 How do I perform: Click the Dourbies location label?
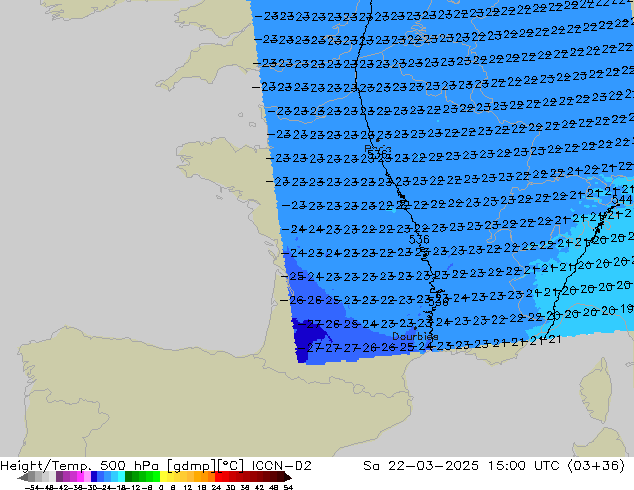tap(415, 336)
